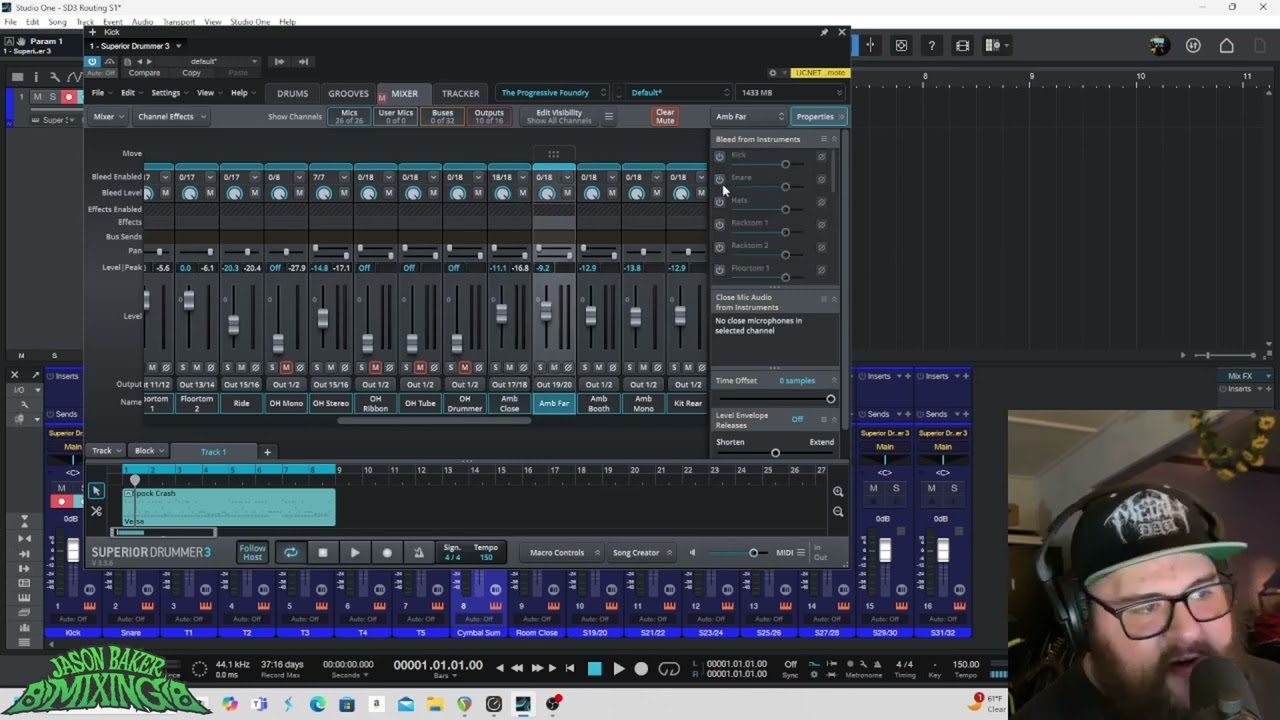Image resolution: width=1280 pixels, height=720 pixels.
Task: Open Microsoft Edge from the taskbar
Action: [x=318, y=704]
